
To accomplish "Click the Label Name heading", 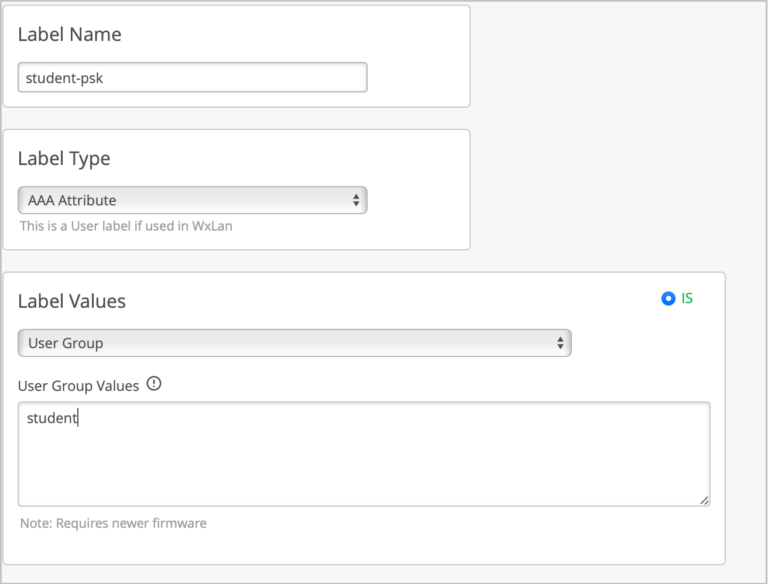I will (69, 34).
